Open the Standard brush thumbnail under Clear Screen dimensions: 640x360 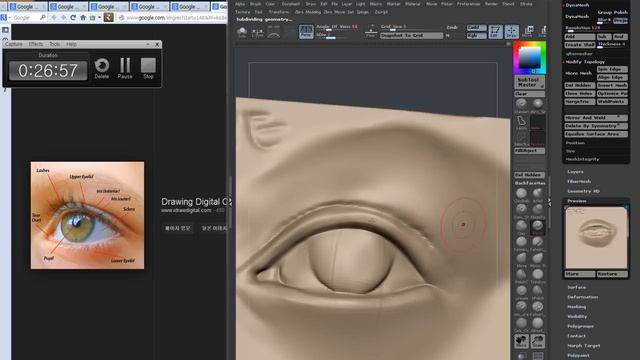coord(521,105)
